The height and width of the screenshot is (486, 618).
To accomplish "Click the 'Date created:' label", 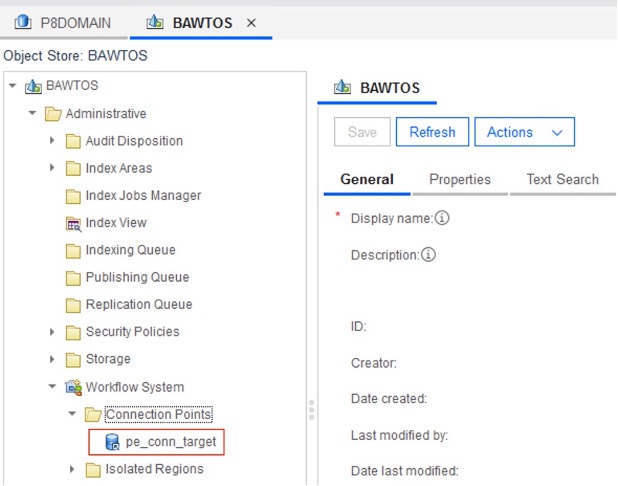I will (x=389, y=398).
